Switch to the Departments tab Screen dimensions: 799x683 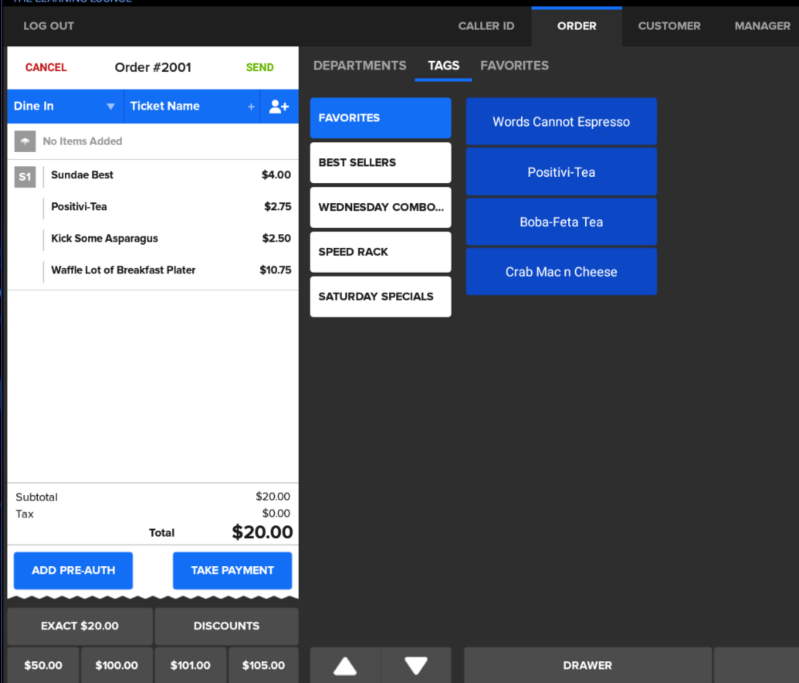tap(359, 66)
